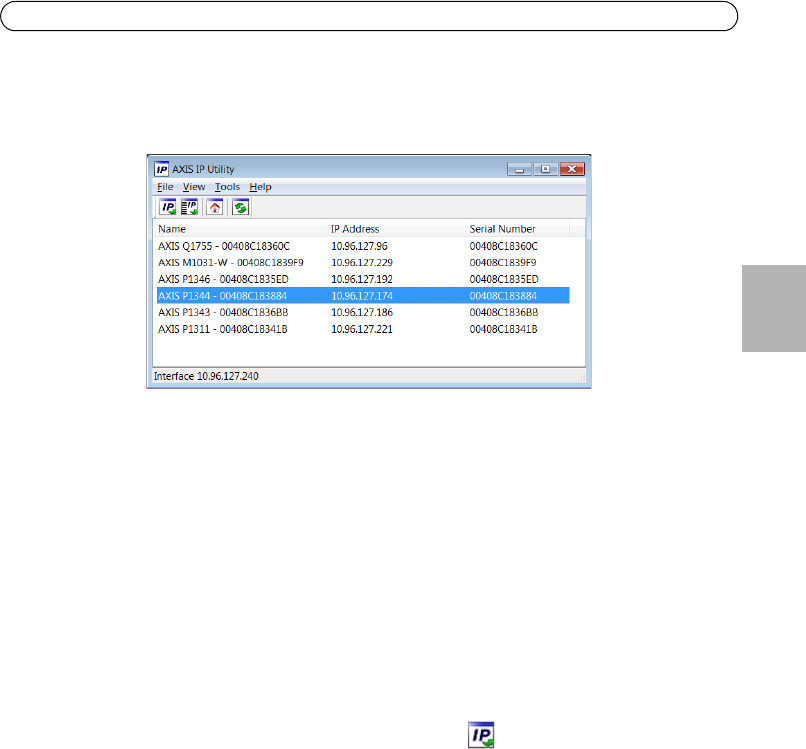
Task: Select the AXIS P1311 - 00408C18341B device name
Action: (223, 329)
